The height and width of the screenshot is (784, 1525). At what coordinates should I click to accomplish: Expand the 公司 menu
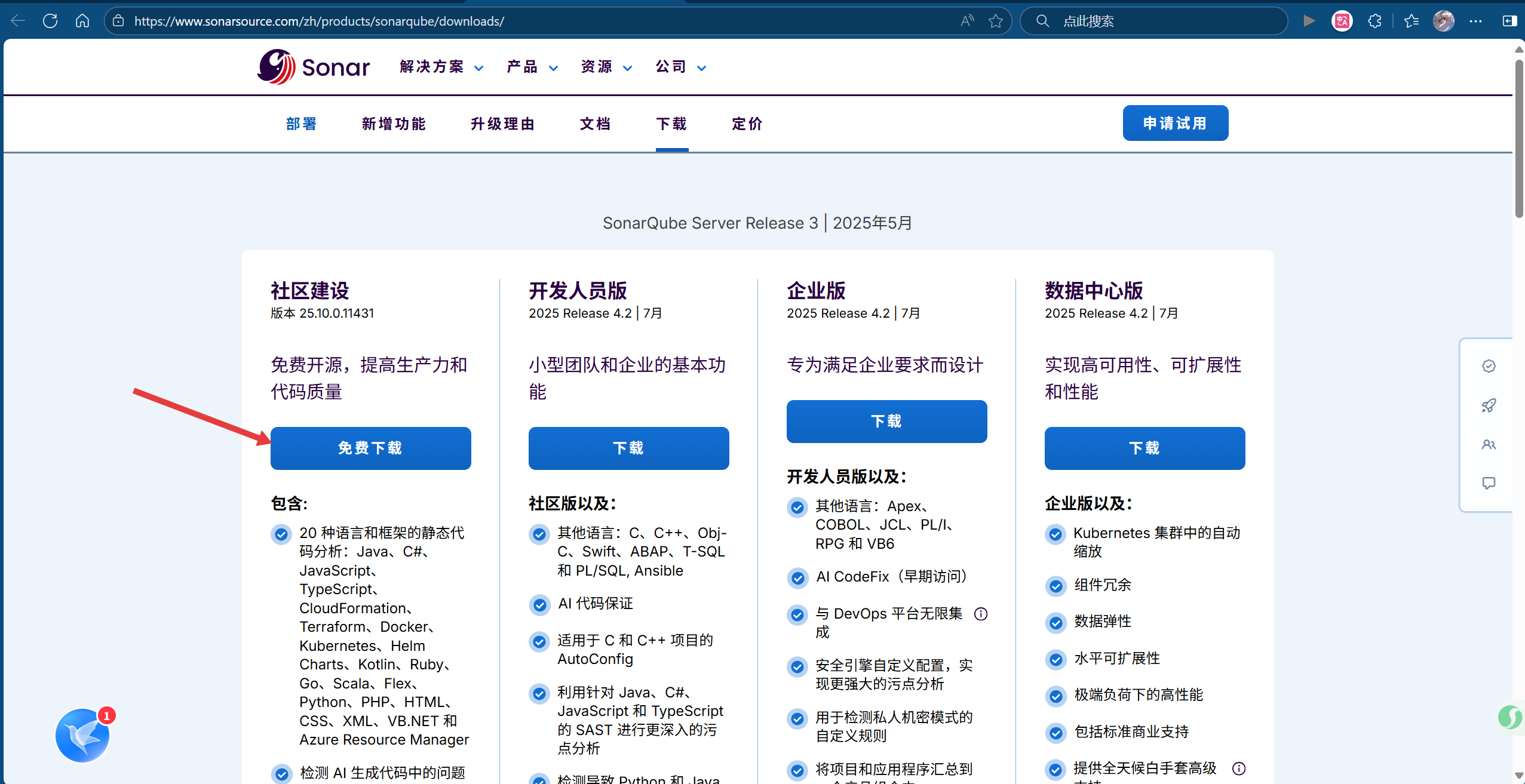(x=681, y=67)
